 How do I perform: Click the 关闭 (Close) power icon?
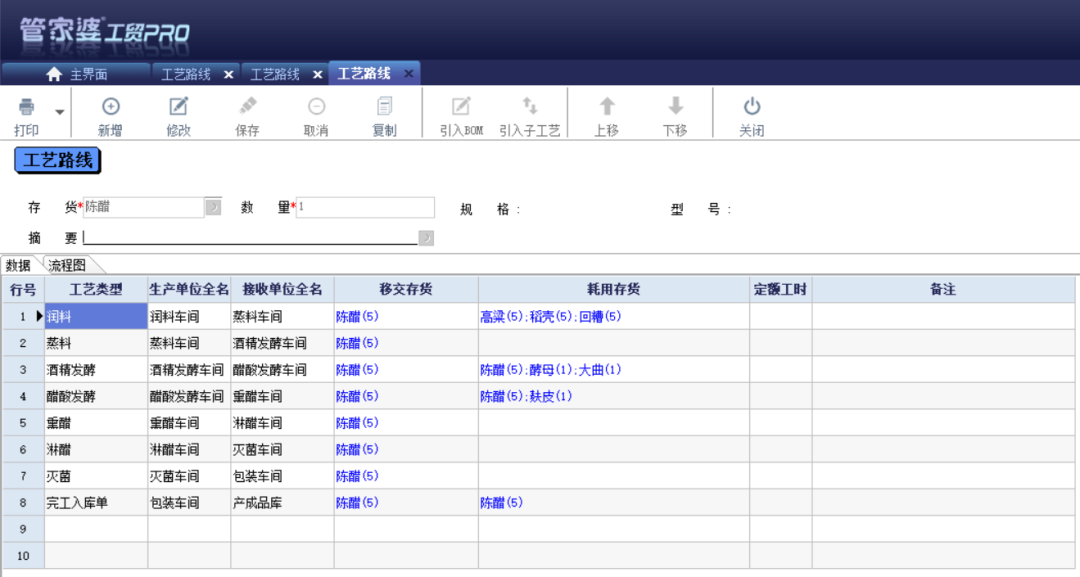[x=752, y=112]
